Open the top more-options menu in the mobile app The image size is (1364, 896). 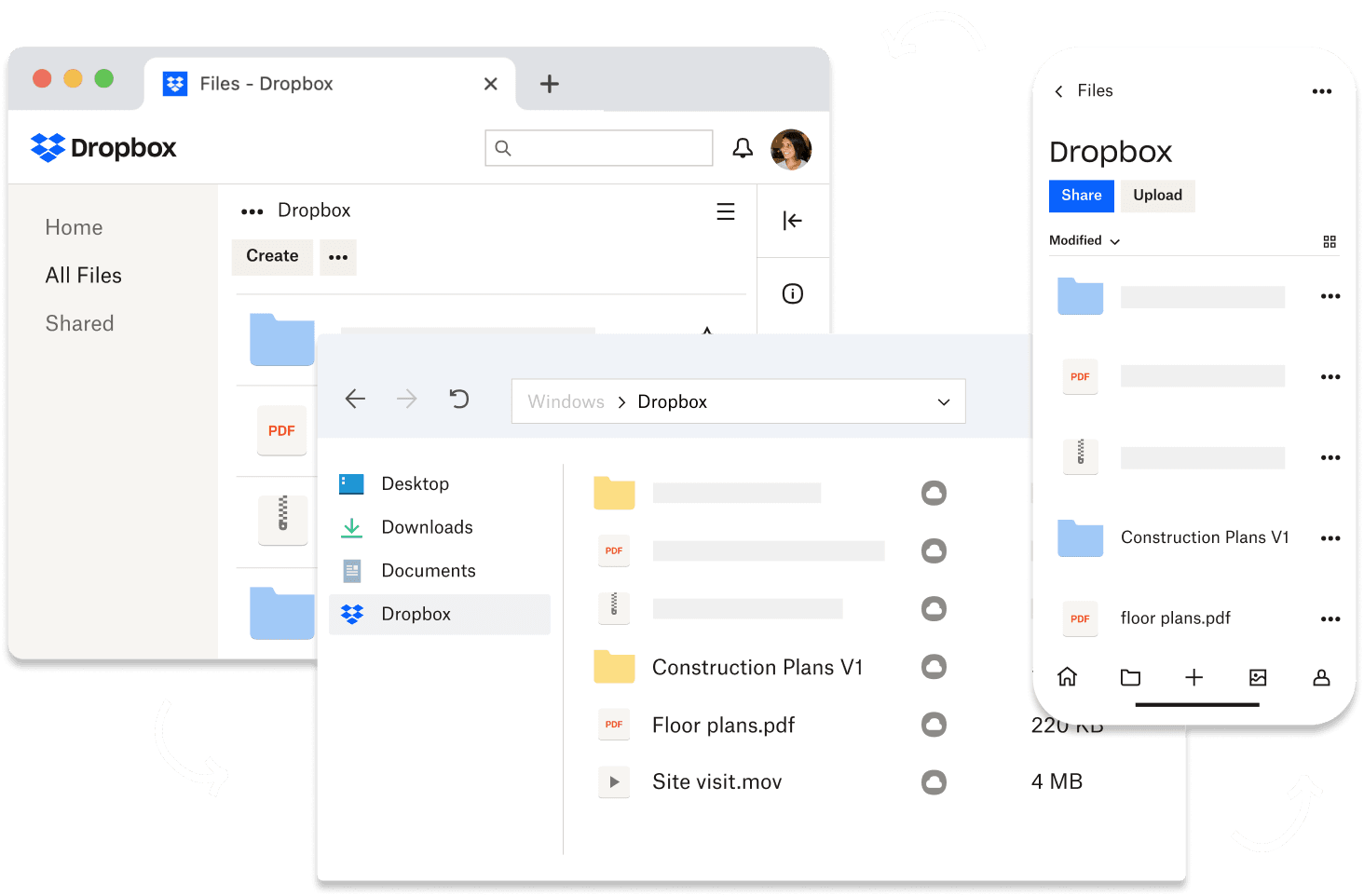[1322, 91]
